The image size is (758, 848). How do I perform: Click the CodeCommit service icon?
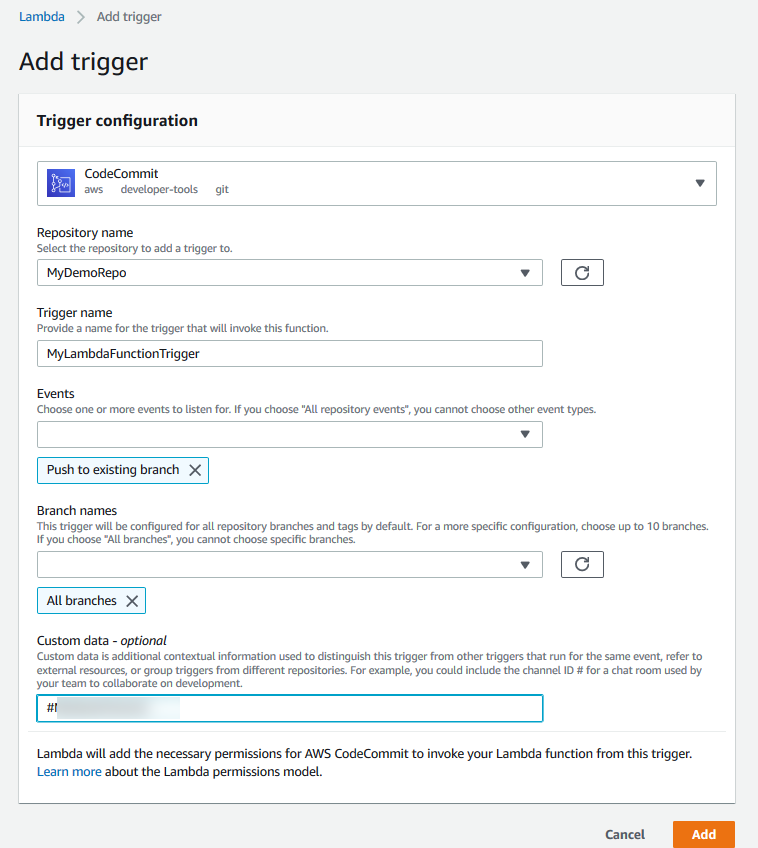59,182
